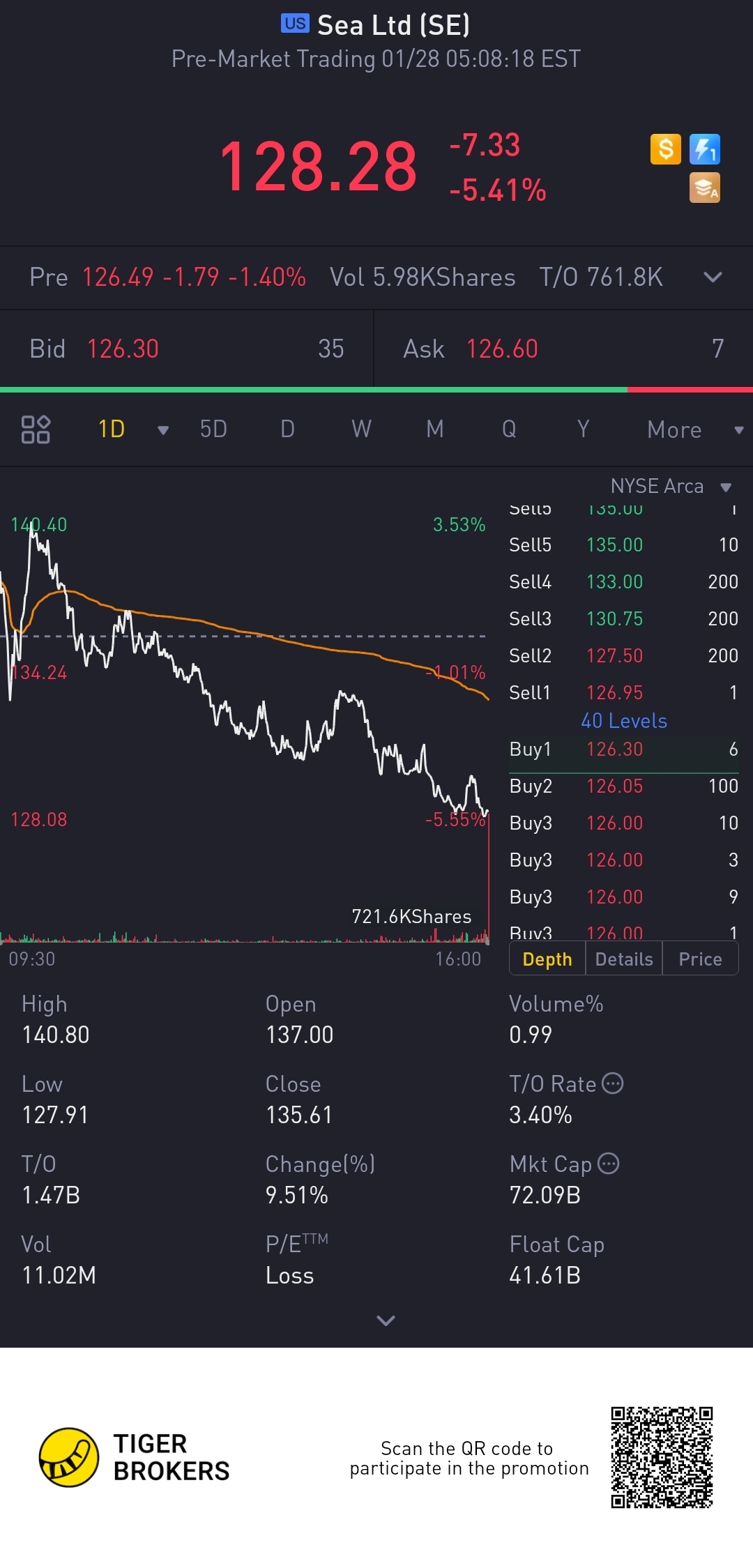Screen dimensions: 753x1568
Task: Click the orange stacked layers icon
Action: (704, 188)
